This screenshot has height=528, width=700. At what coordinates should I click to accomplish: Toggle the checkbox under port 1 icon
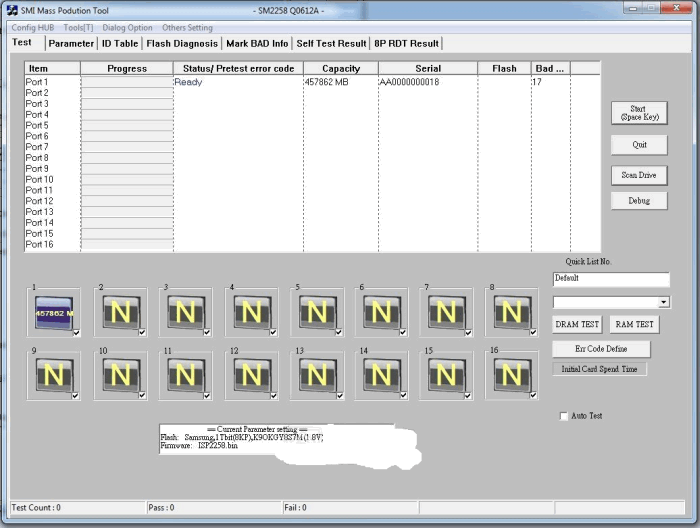(x=76, y=334)
